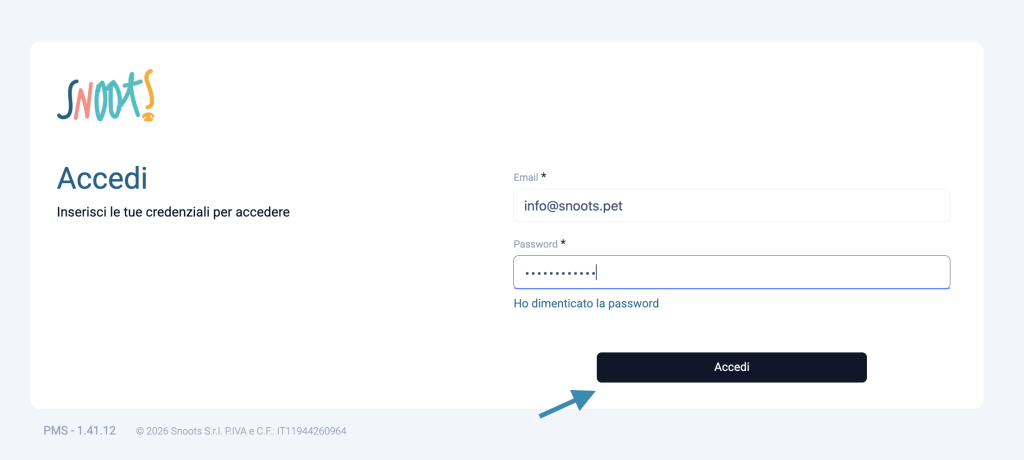Image resolution: width=1024 pixels, height=460 pixels.
Task: Click the asterisk next to the Email label
Action: coord(544,176)
